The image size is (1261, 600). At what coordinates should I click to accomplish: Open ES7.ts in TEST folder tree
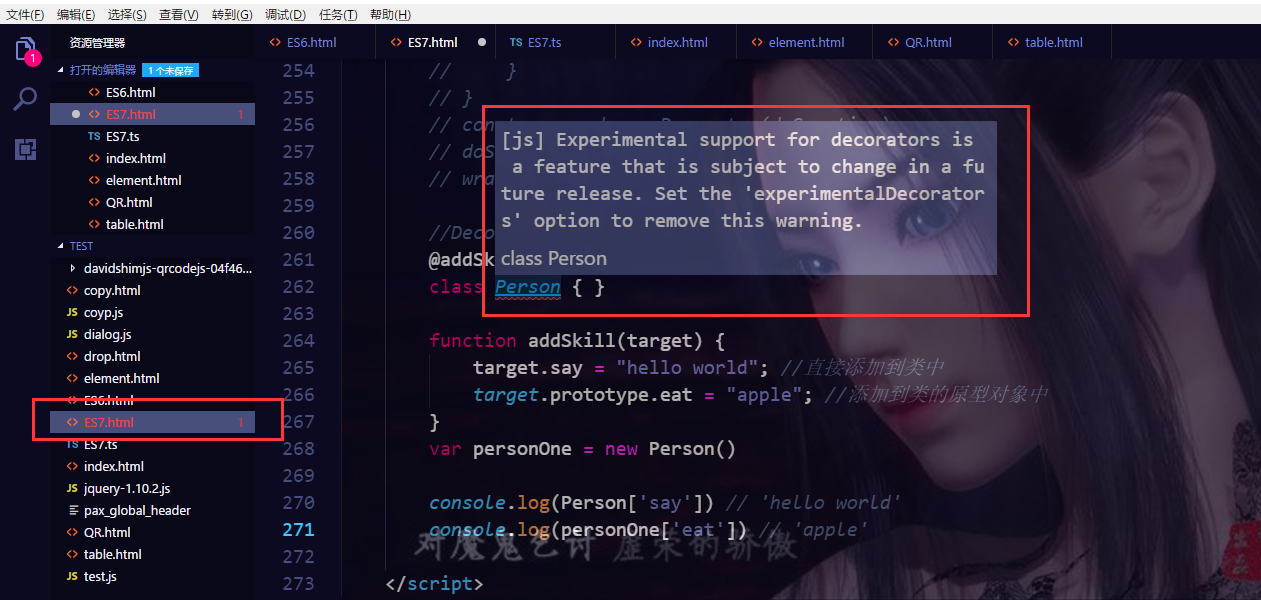pyautogui.click(x=152, y=444)
